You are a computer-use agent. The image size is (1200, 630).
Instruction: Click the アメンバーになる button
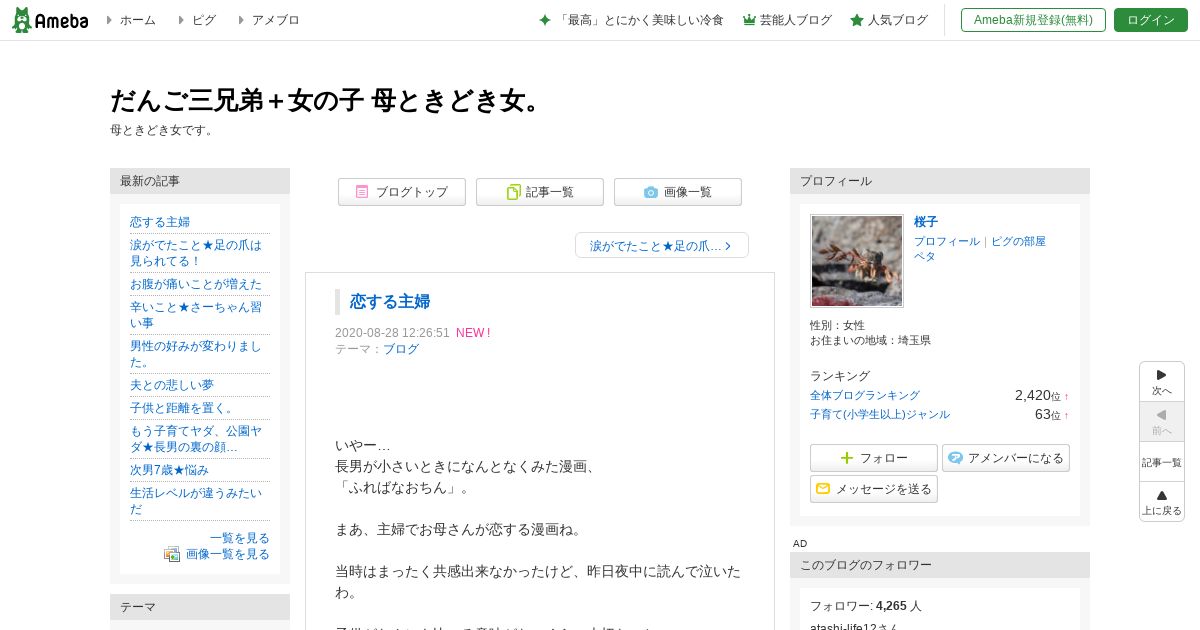[1006, 458]
